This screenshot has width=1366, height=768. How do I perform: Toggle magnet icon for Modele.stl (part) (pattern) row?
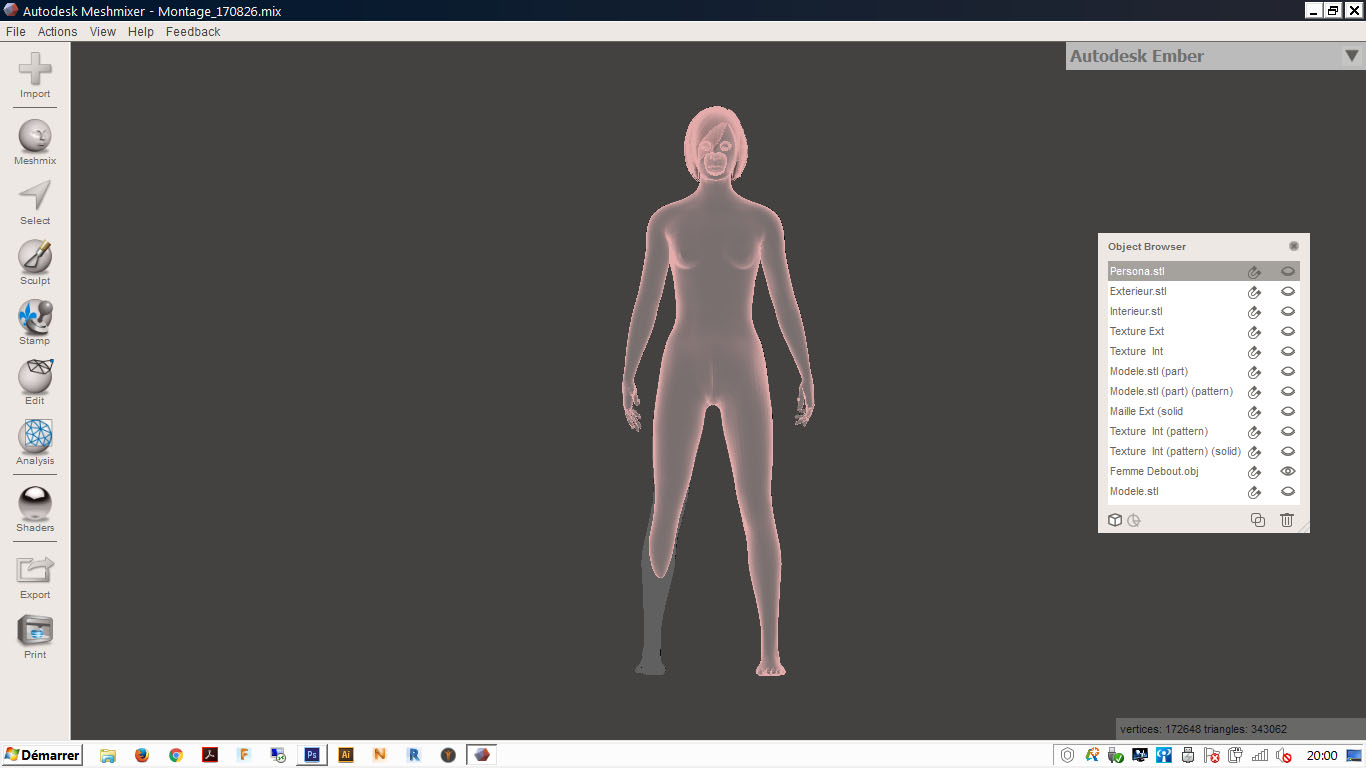[x=1254, y=392]
